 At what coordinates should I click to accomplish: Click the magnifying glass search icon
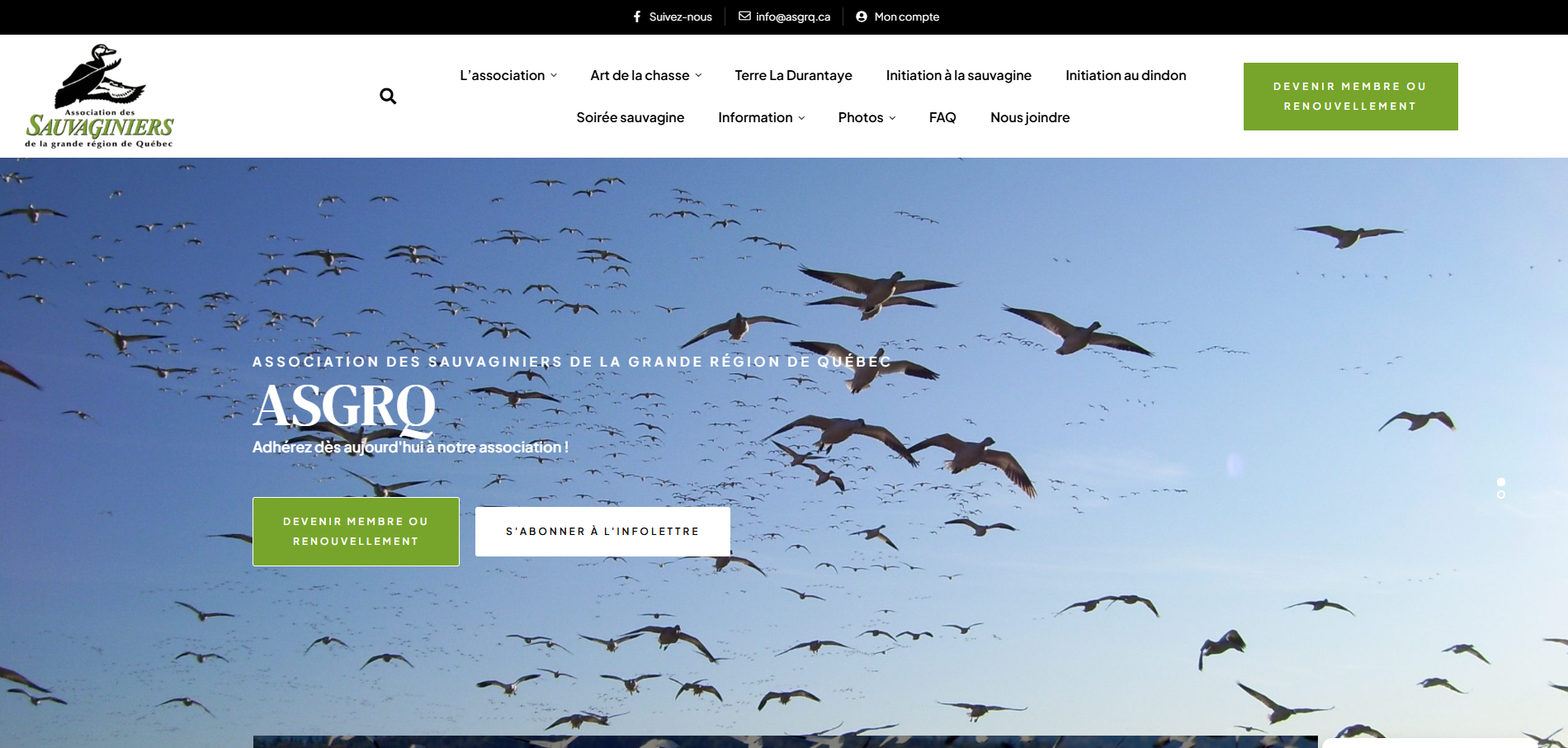[388, 97]
